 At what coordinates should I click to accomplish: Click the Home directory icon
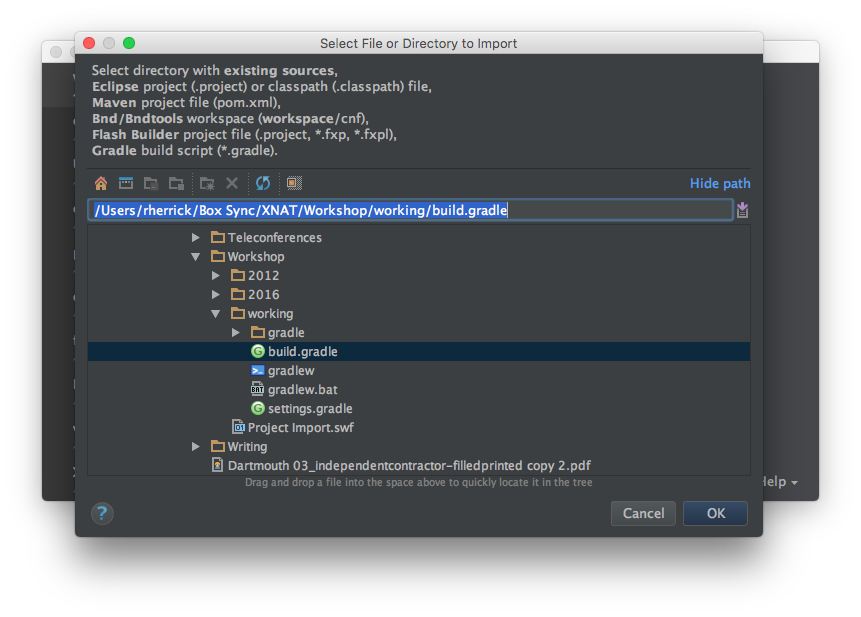(x=100, y=183)
